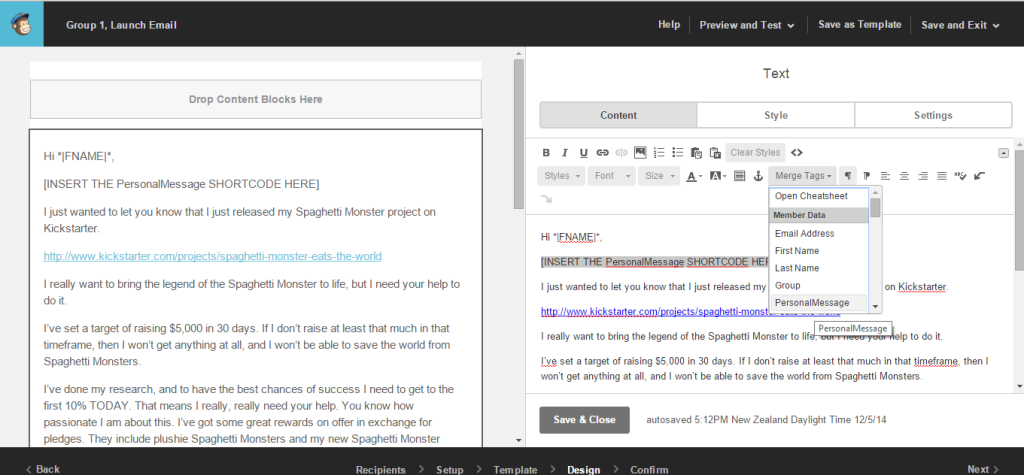Insert a link with the chain icon
The image size is (1024, 475).
click(603, 153)
